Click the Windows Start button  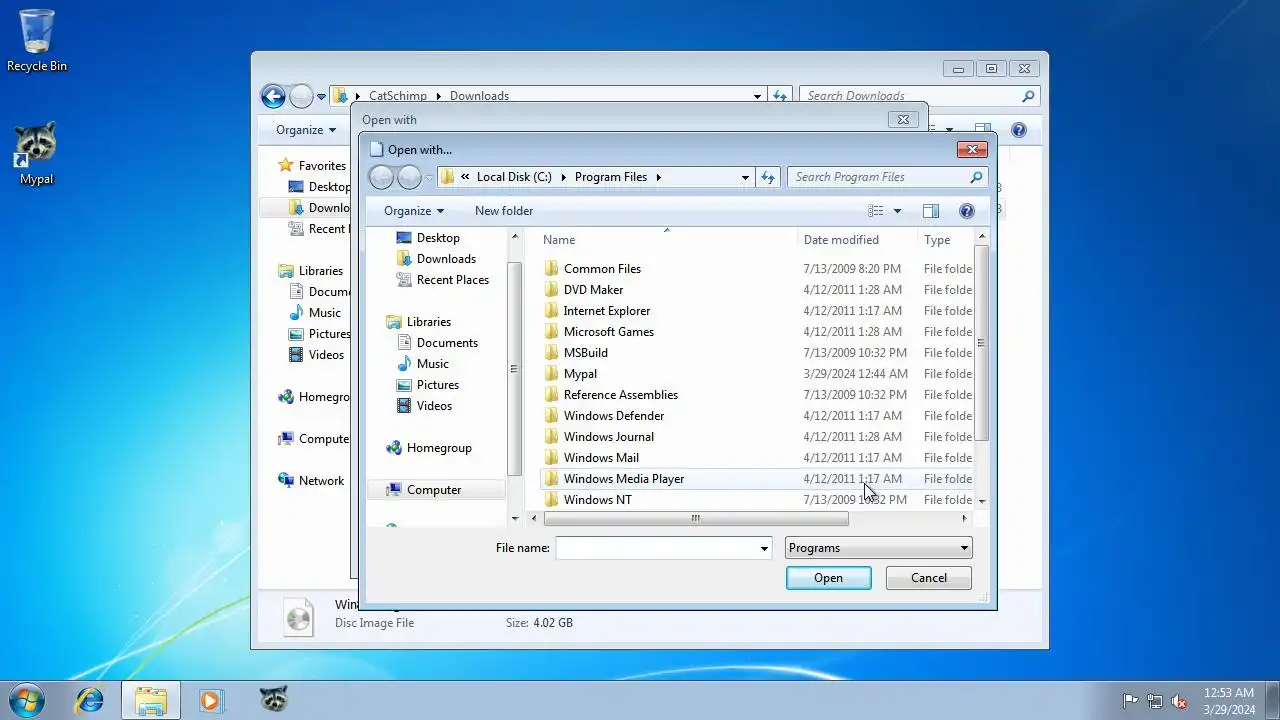tap(26, 700)
